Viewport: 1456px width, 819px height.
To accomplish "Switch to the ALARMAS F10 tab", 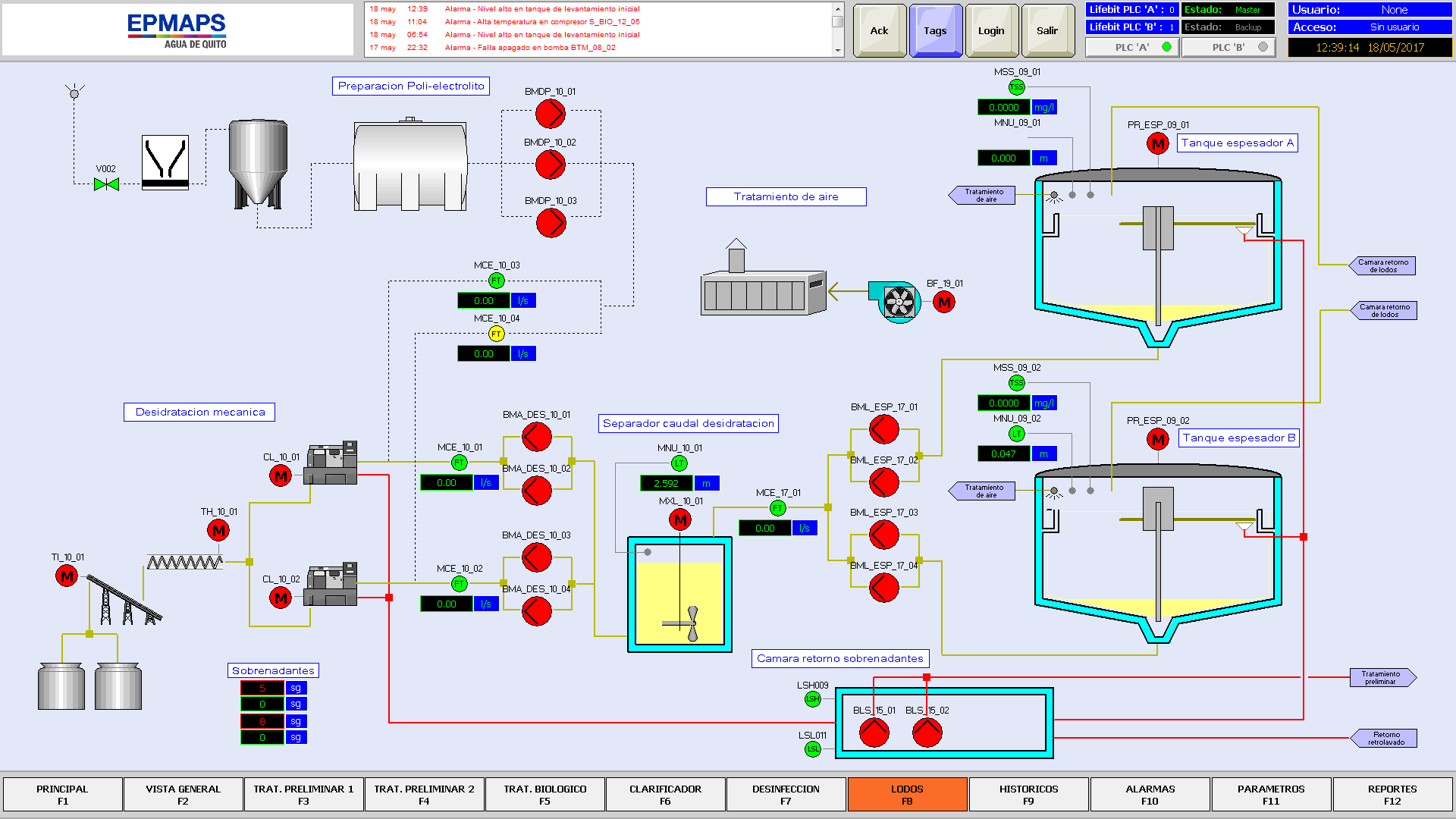I will click(1150, 795).
